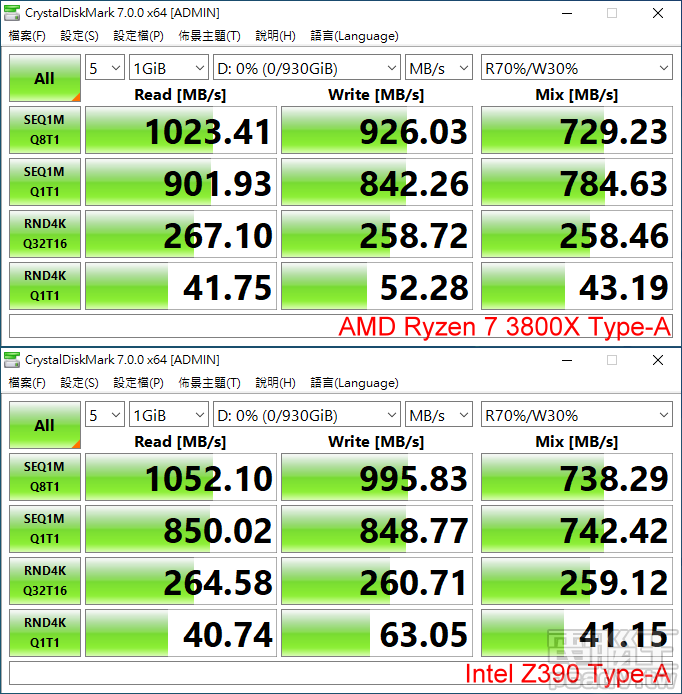Click write result 258.72
Image resolution: width=682 pixels, height=694 pixels.
click(377, 234)
